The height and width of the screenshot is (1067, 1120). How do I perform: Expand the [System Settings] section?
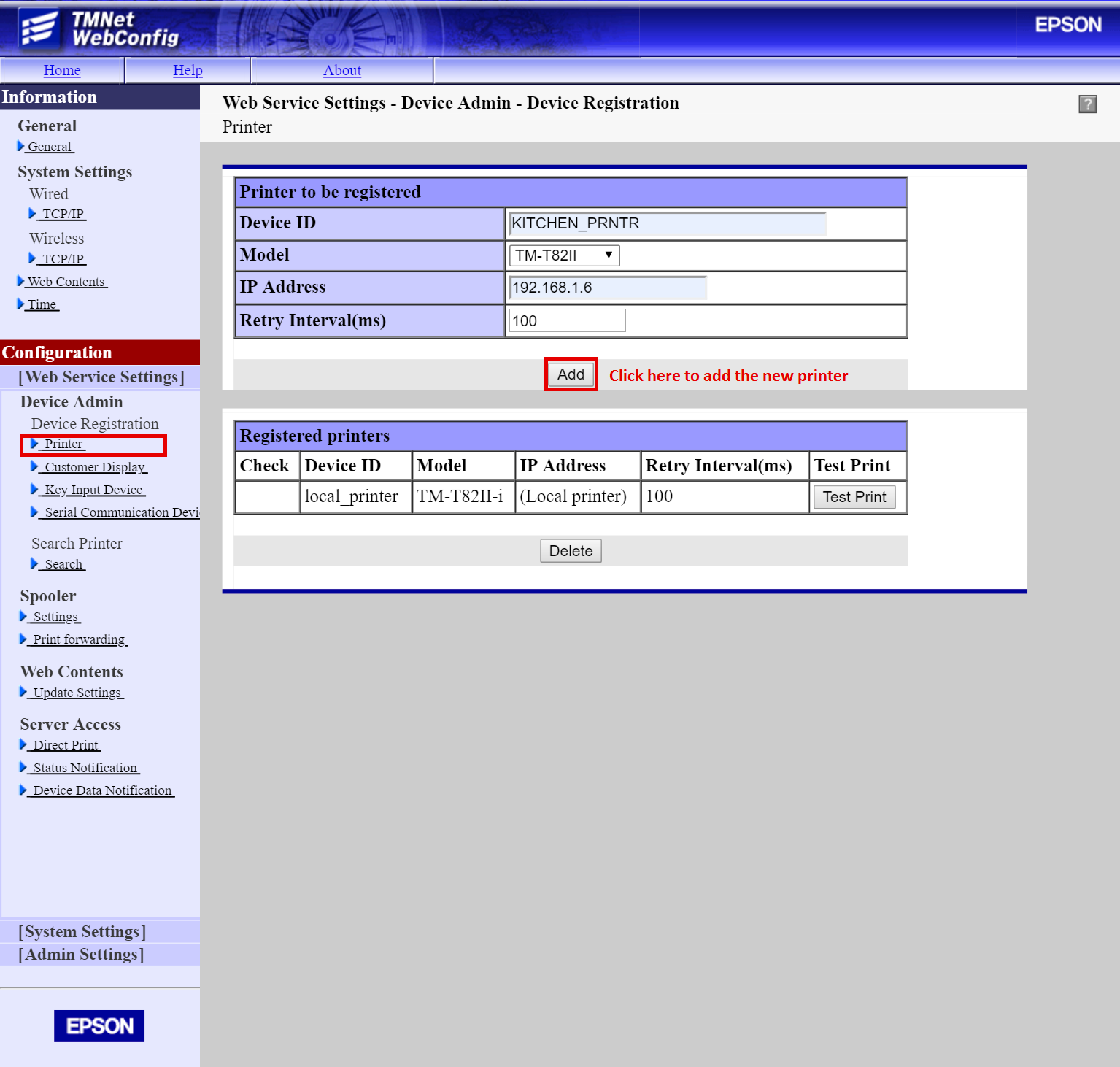coord(82,931)
